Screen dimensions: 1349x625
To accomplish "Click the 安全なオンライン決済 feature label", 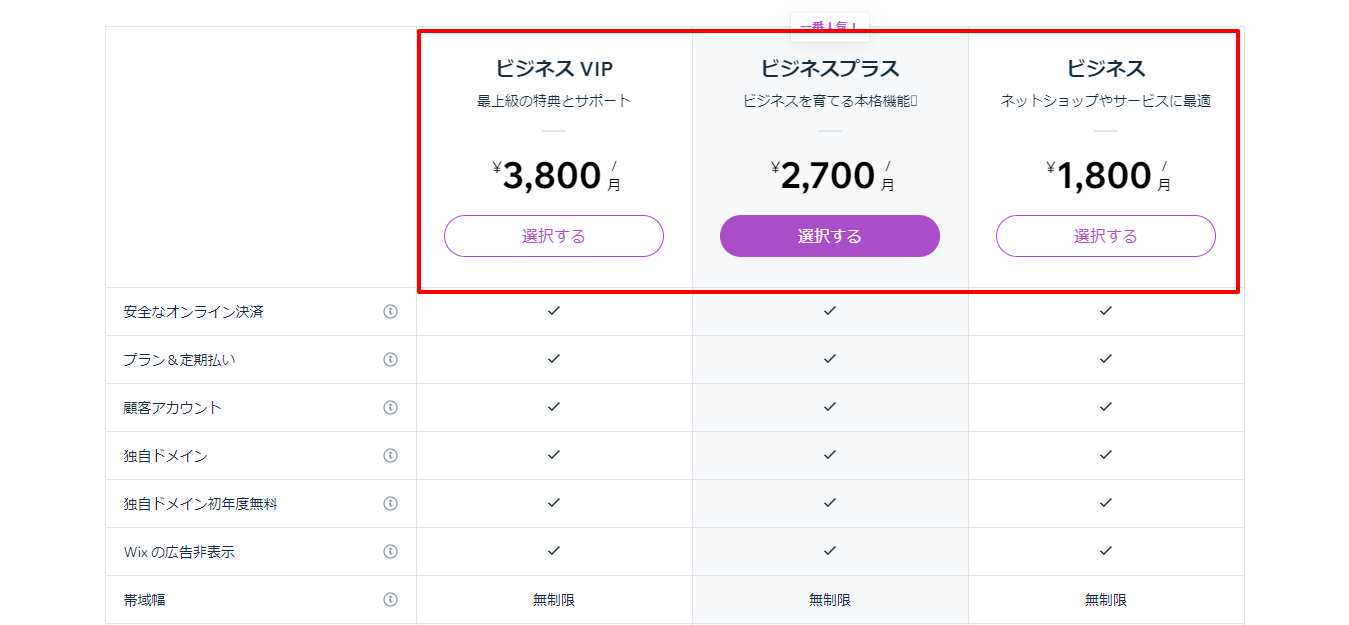I will tap(193, 312).
